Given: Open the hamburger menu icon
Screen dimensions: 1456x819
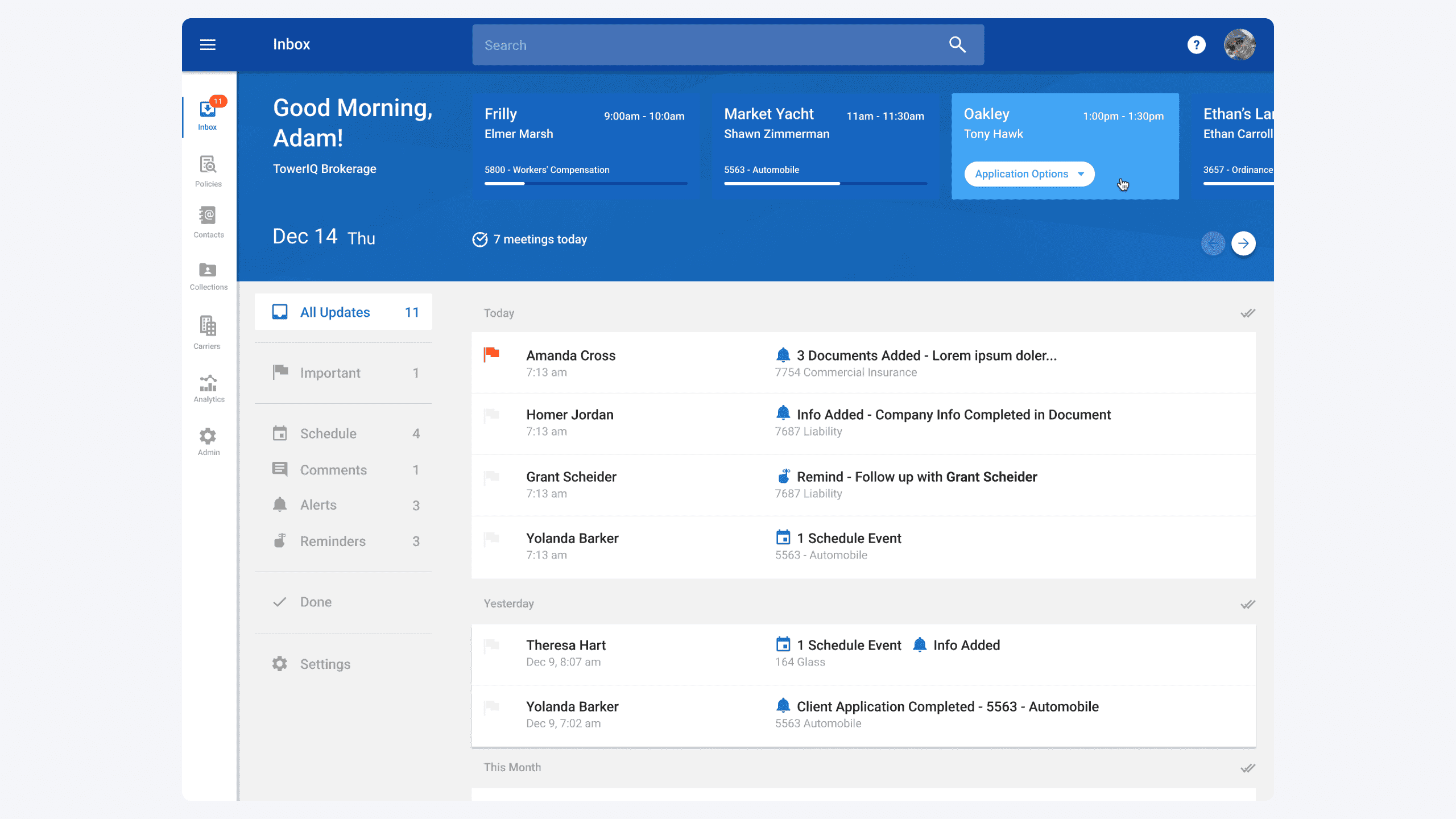Looking at the screenshot, I should tap(208, 44).
